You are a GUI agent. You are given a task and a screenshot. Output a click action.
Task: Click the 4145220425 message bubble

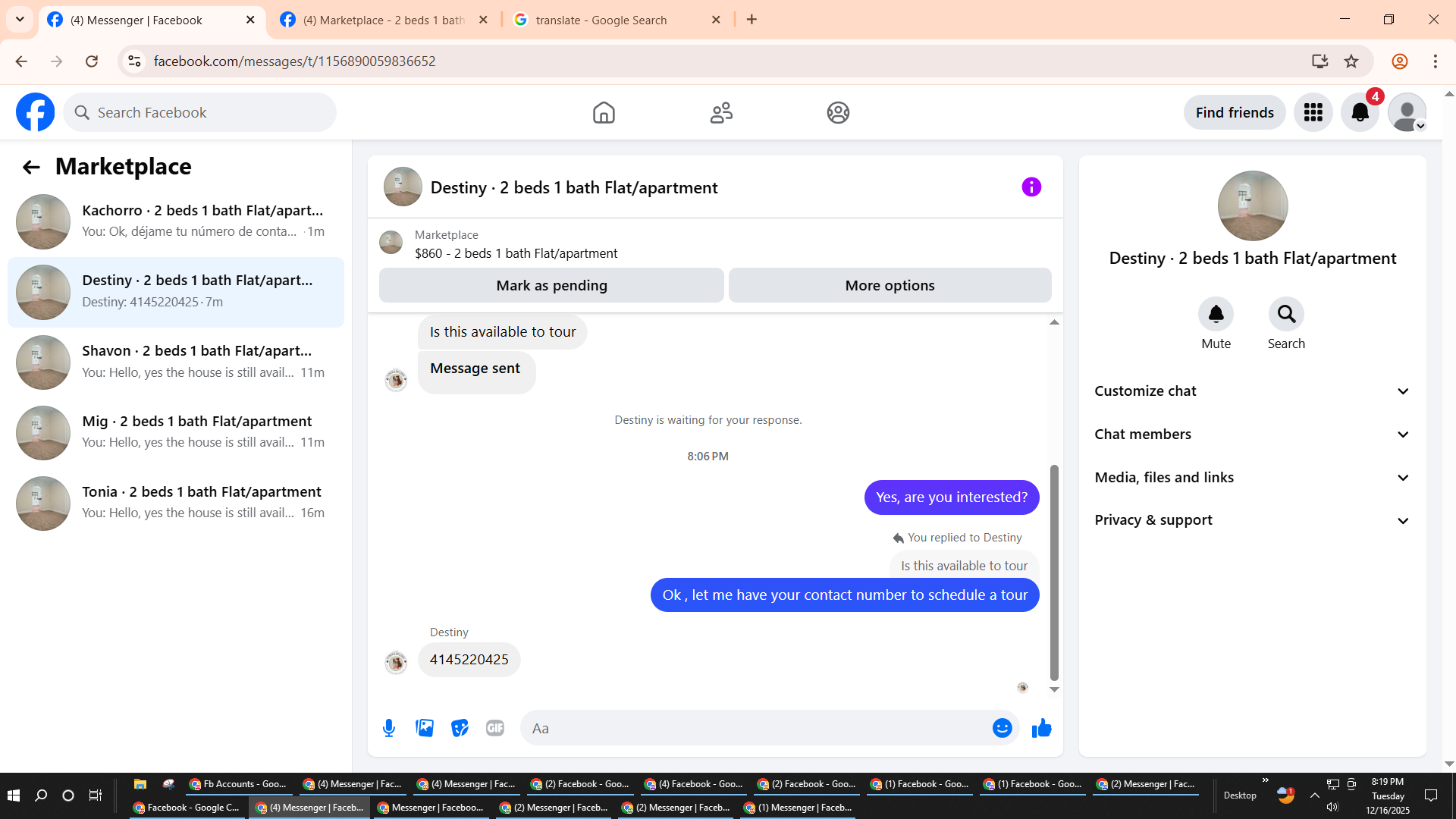click(x=469, y=660)
